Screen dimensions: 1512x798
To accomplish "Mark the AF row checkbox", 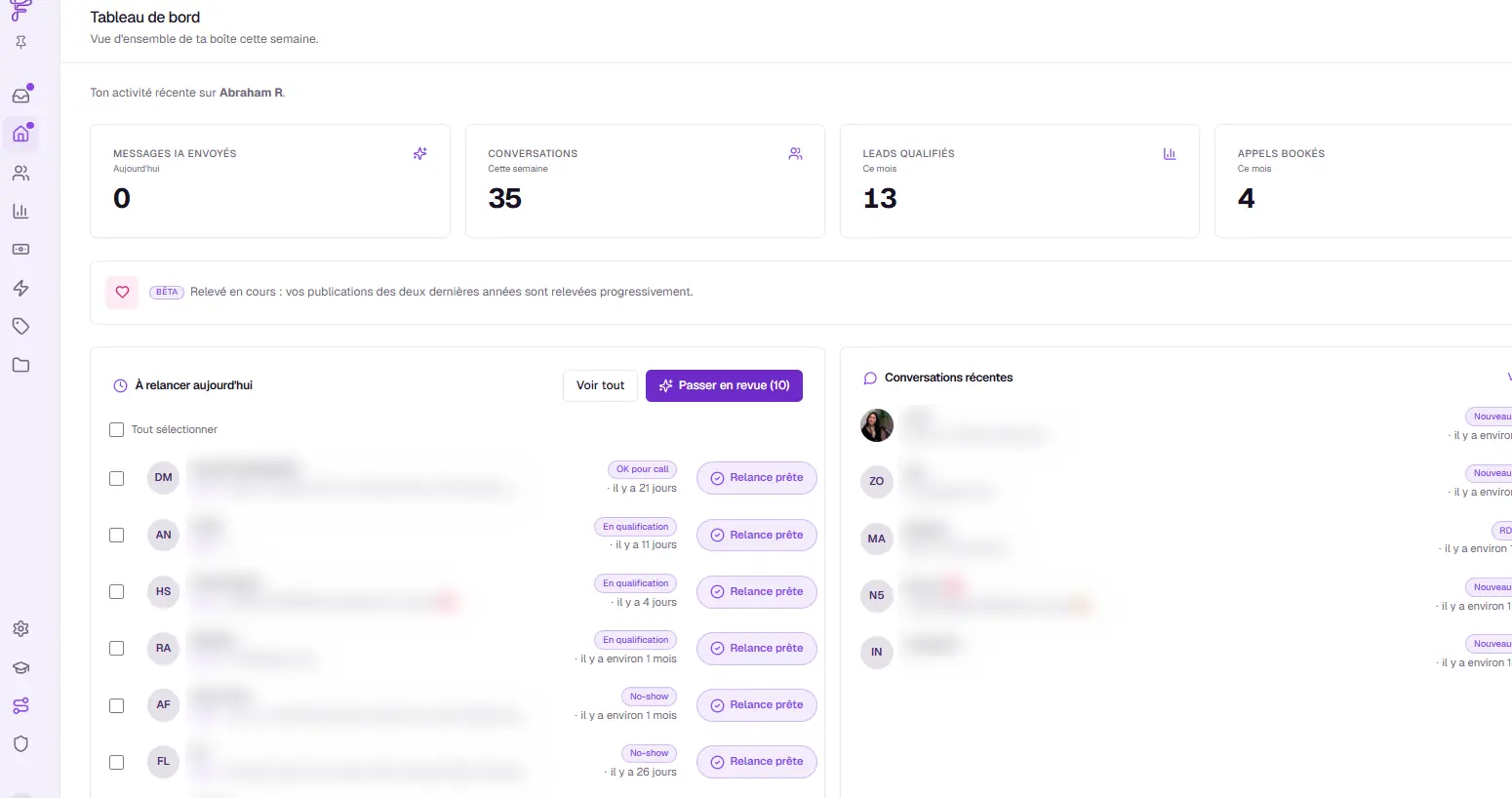I will pyautogui.click(x=117, y=705).
